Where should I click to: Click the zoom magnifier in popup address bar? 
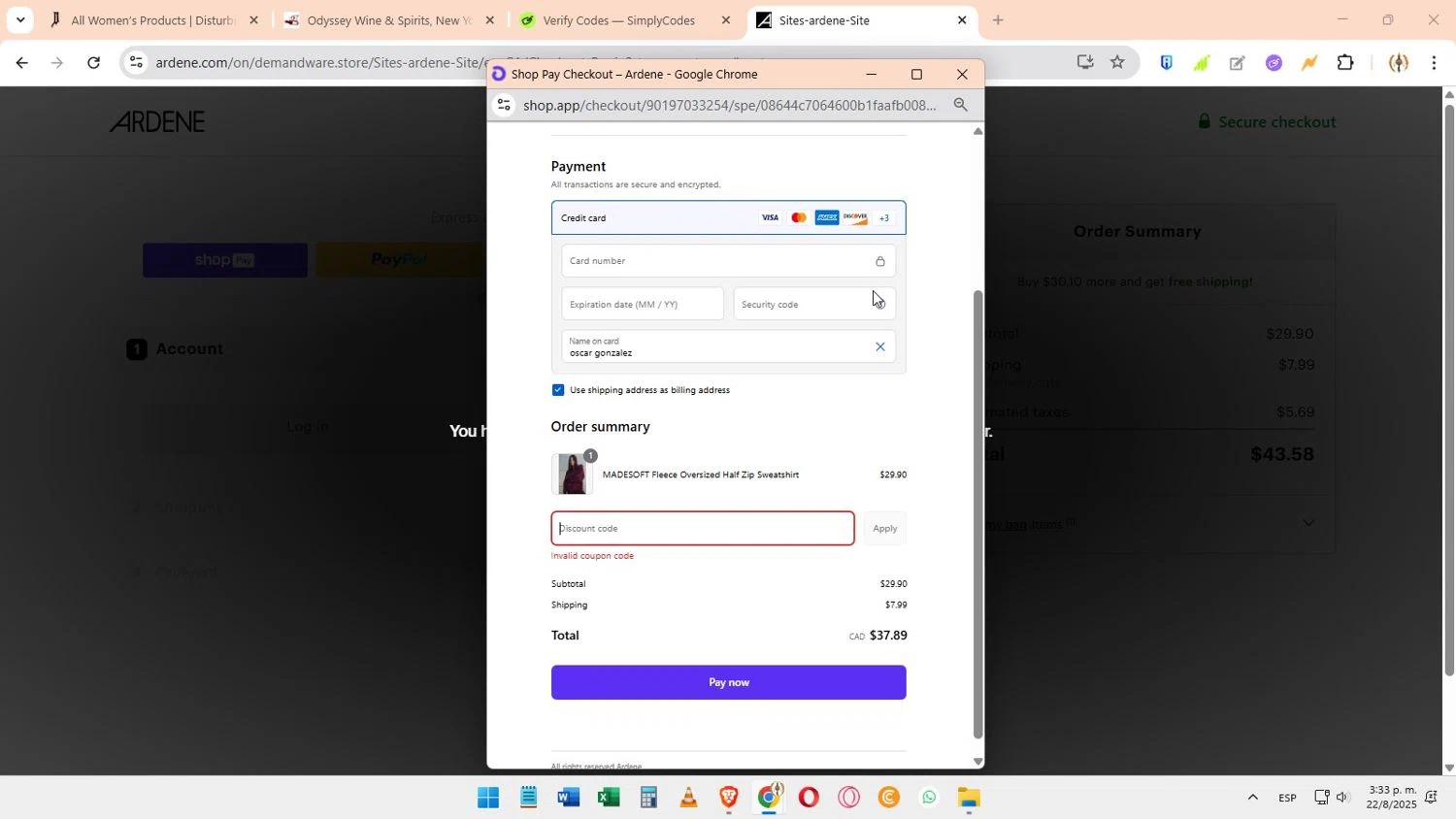[960, 105]
